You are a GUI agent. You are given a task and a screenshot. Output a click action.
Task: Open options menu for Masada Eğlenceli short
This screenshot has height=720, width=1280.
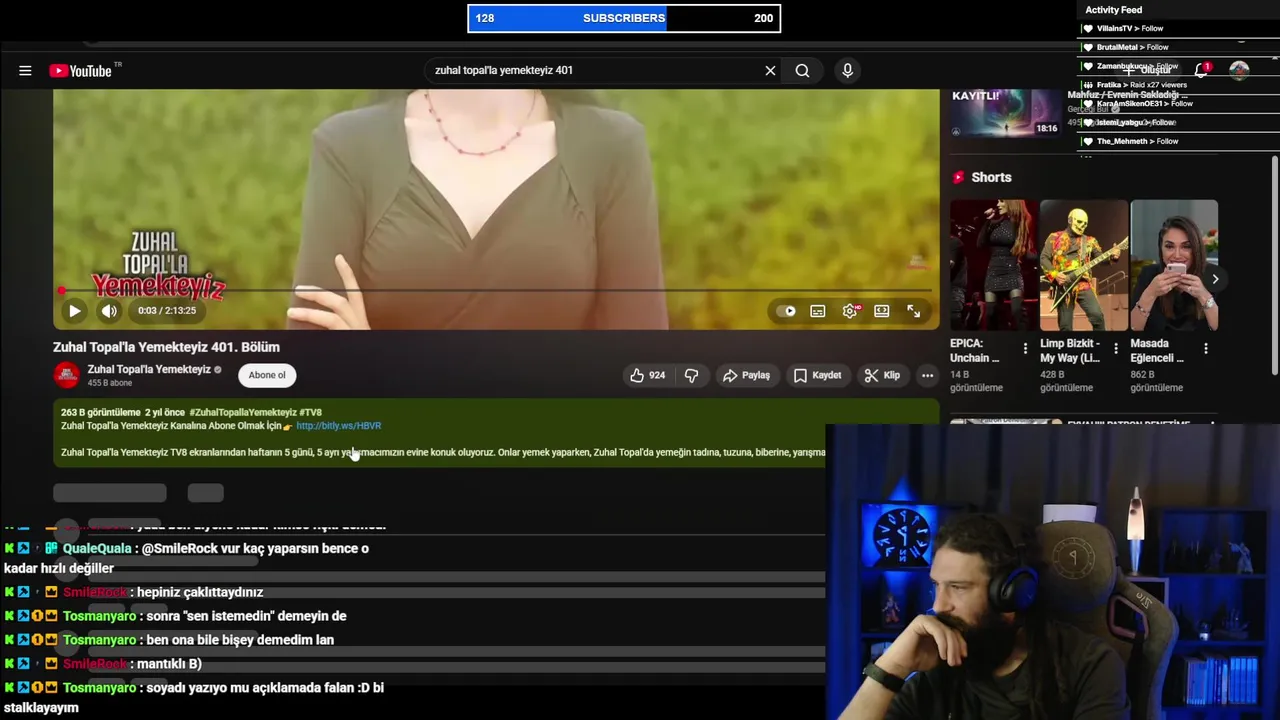[x=1205, y=349]
